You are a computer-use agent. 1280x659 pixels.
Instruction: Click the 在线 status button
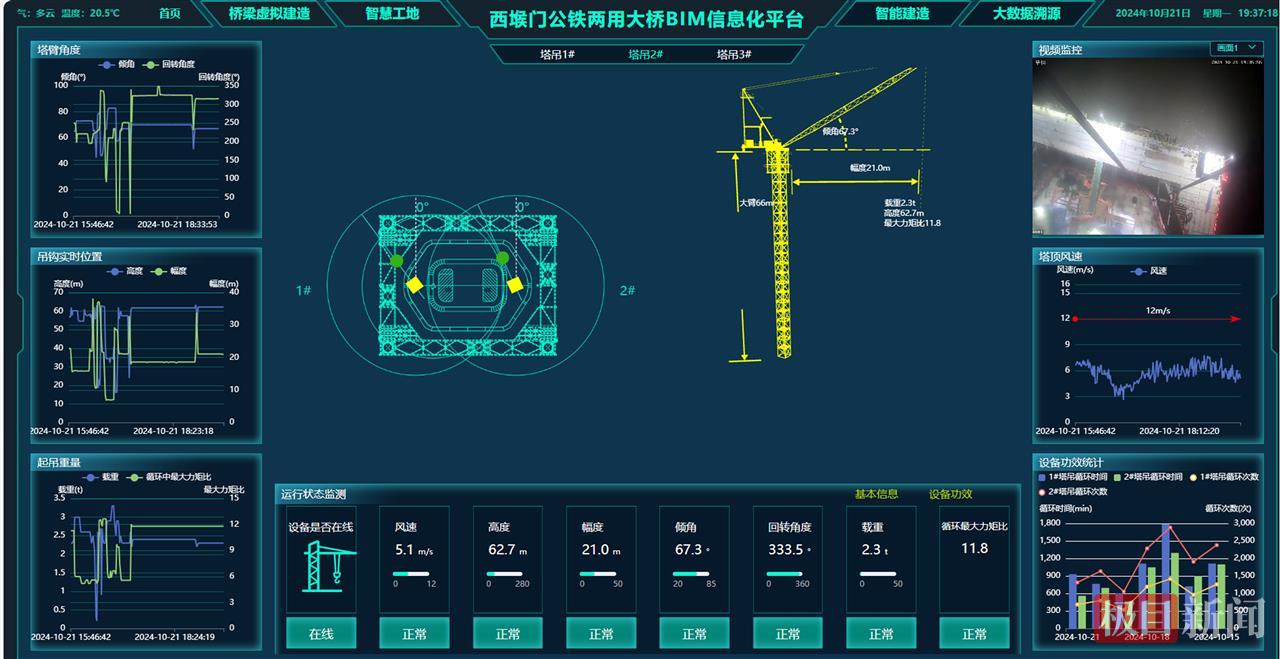point(320,633)
